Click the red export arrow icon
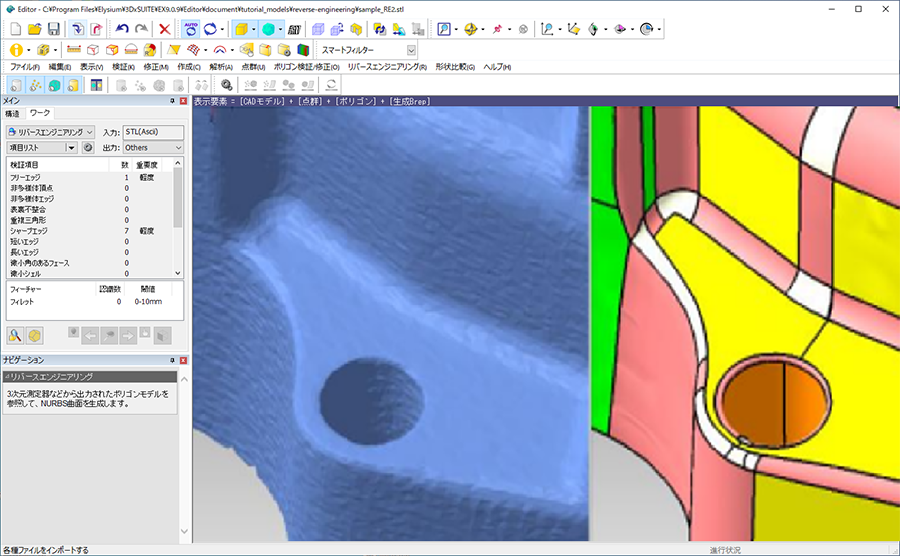Viewport: 900px width, 556px height. tap(96, 29)
